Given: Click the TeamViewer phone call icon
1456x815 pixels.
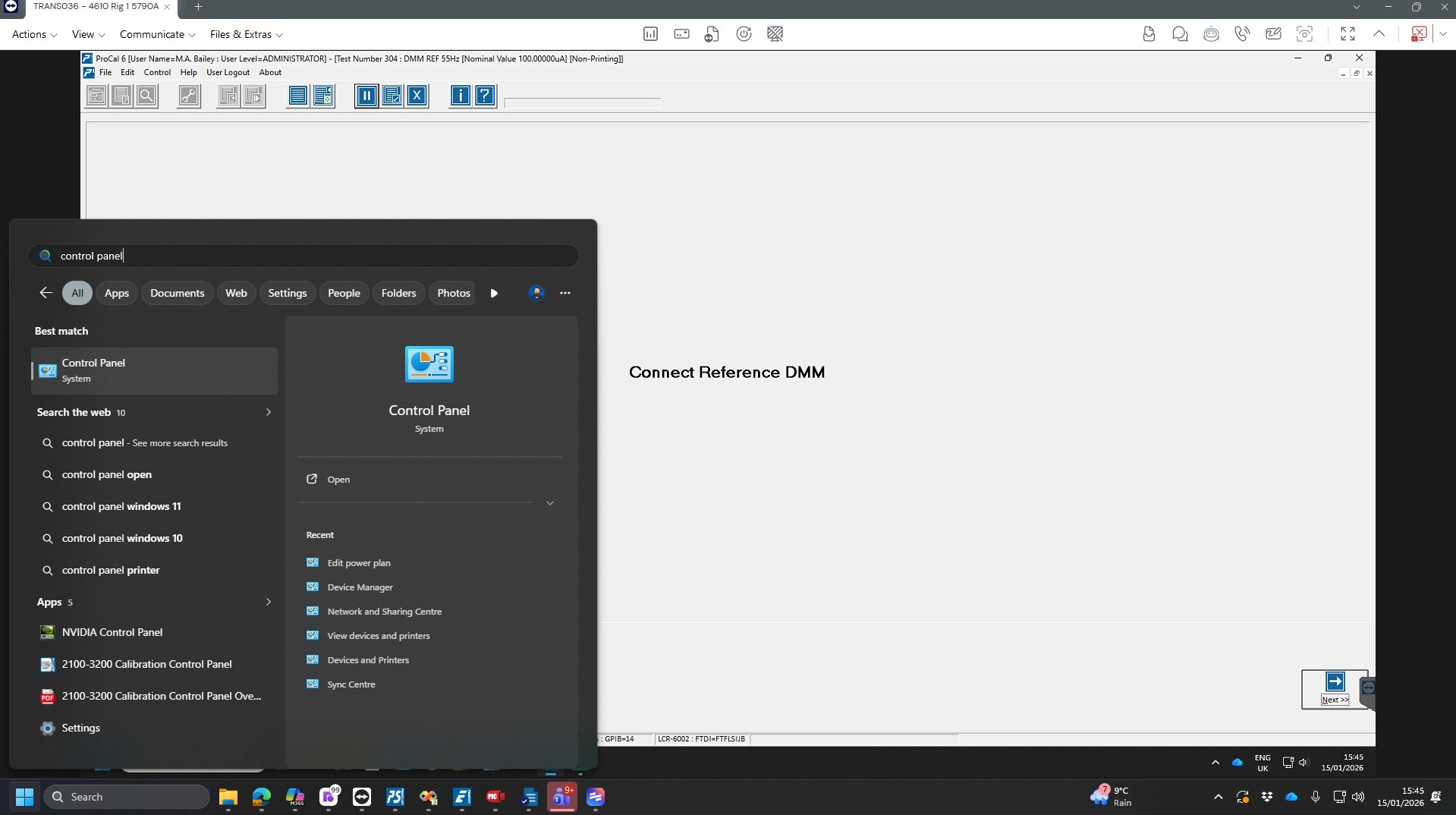Looking at the screenshot, I should coord(1242,34).
